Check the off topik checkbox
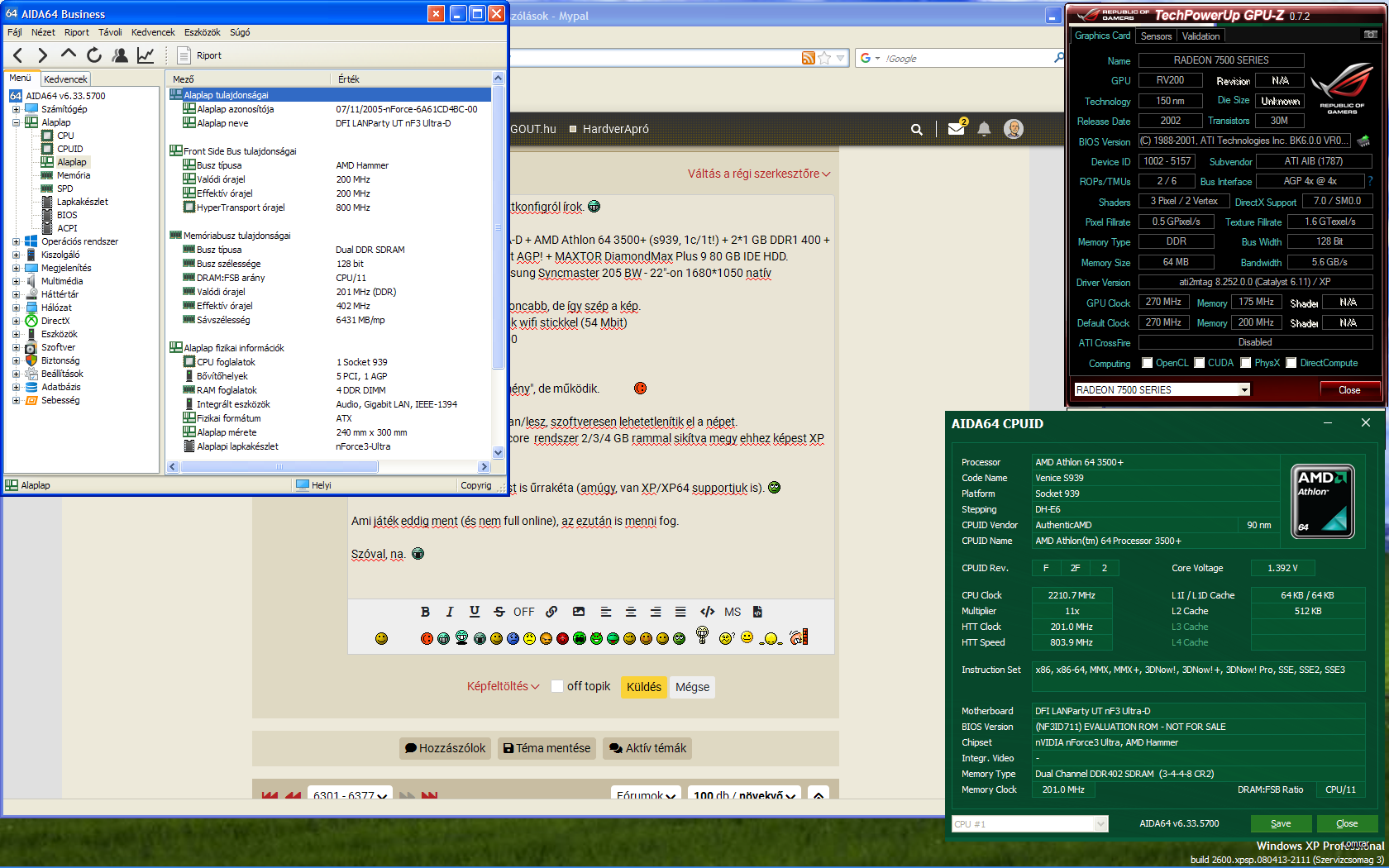 click(557, 686)
